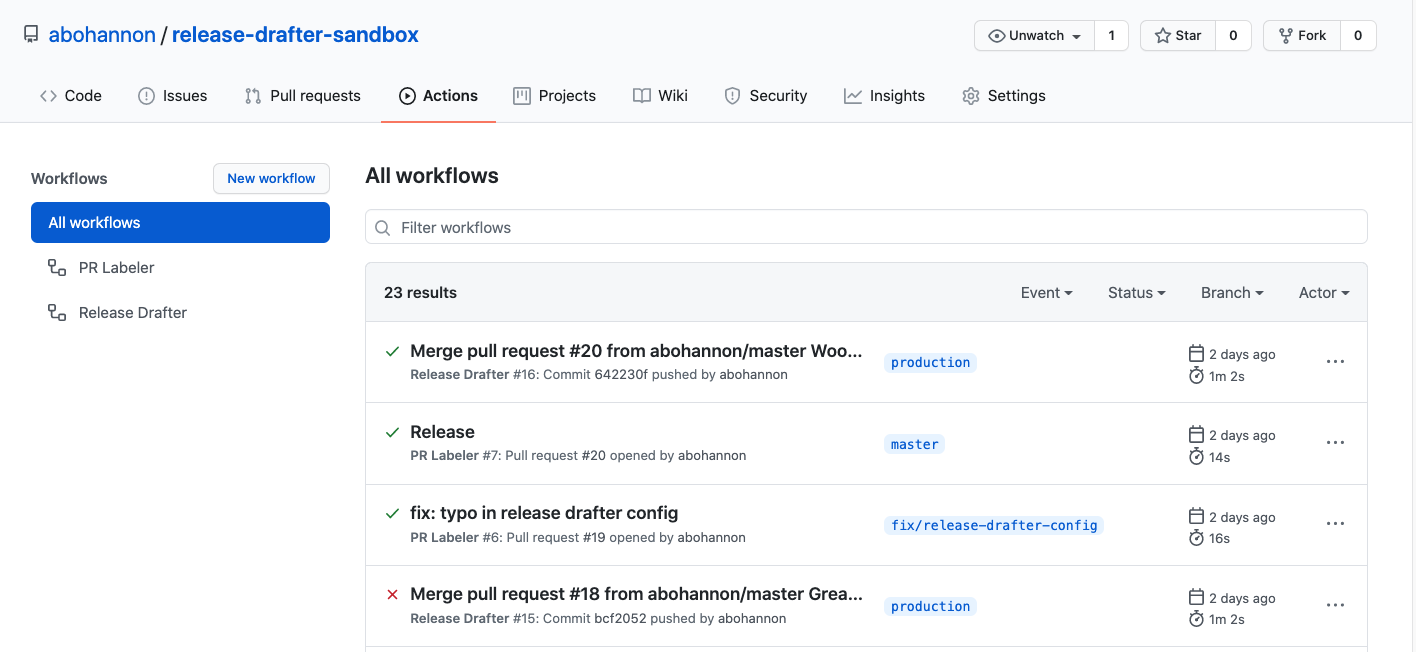This screenshot has width=1416, height=652.
Task: Click success checkmark on fix: typo run
Action: [393, 513]
